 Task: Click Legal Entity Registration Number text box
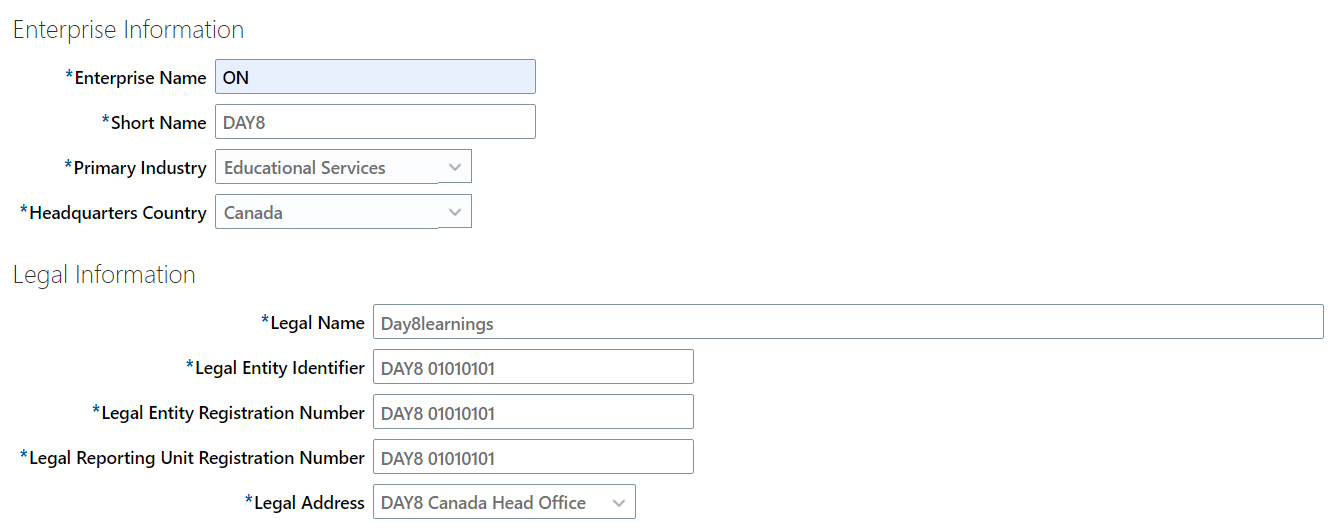(532, 412)
